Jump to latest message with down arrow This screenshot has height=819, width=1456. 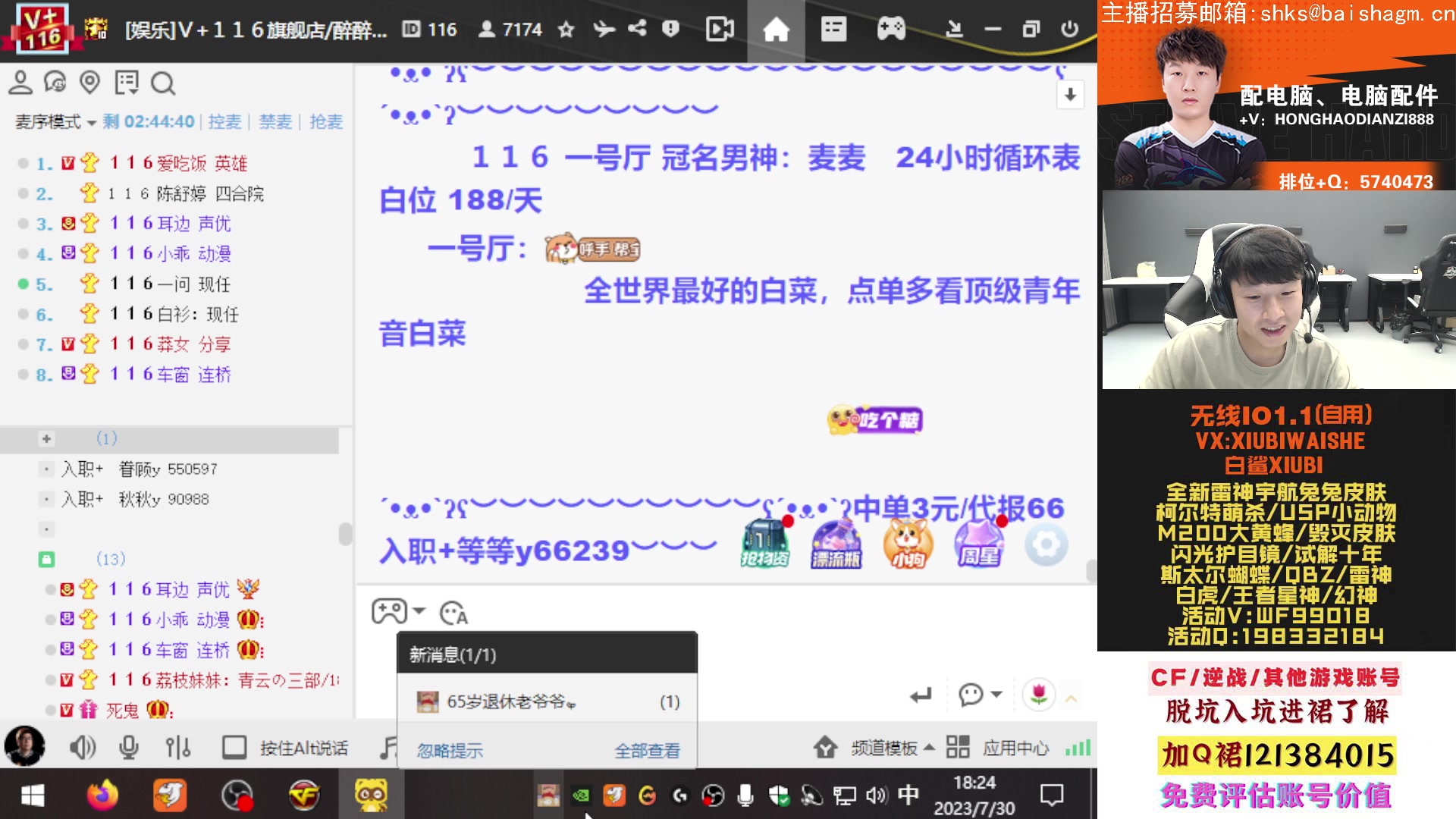pyautogui.click(x=1070, y=95)
